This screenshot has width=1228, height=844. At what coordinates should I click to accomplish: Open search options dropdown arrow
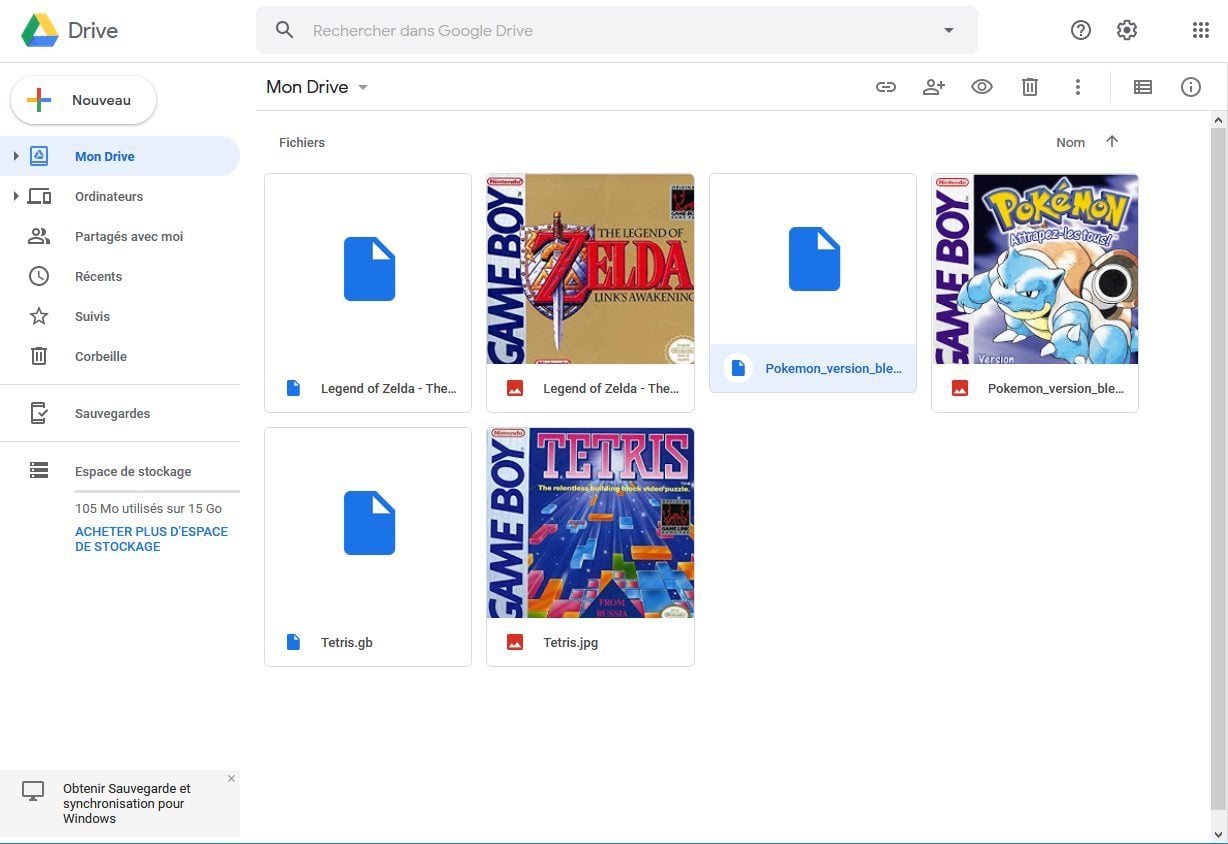(949, 30)
